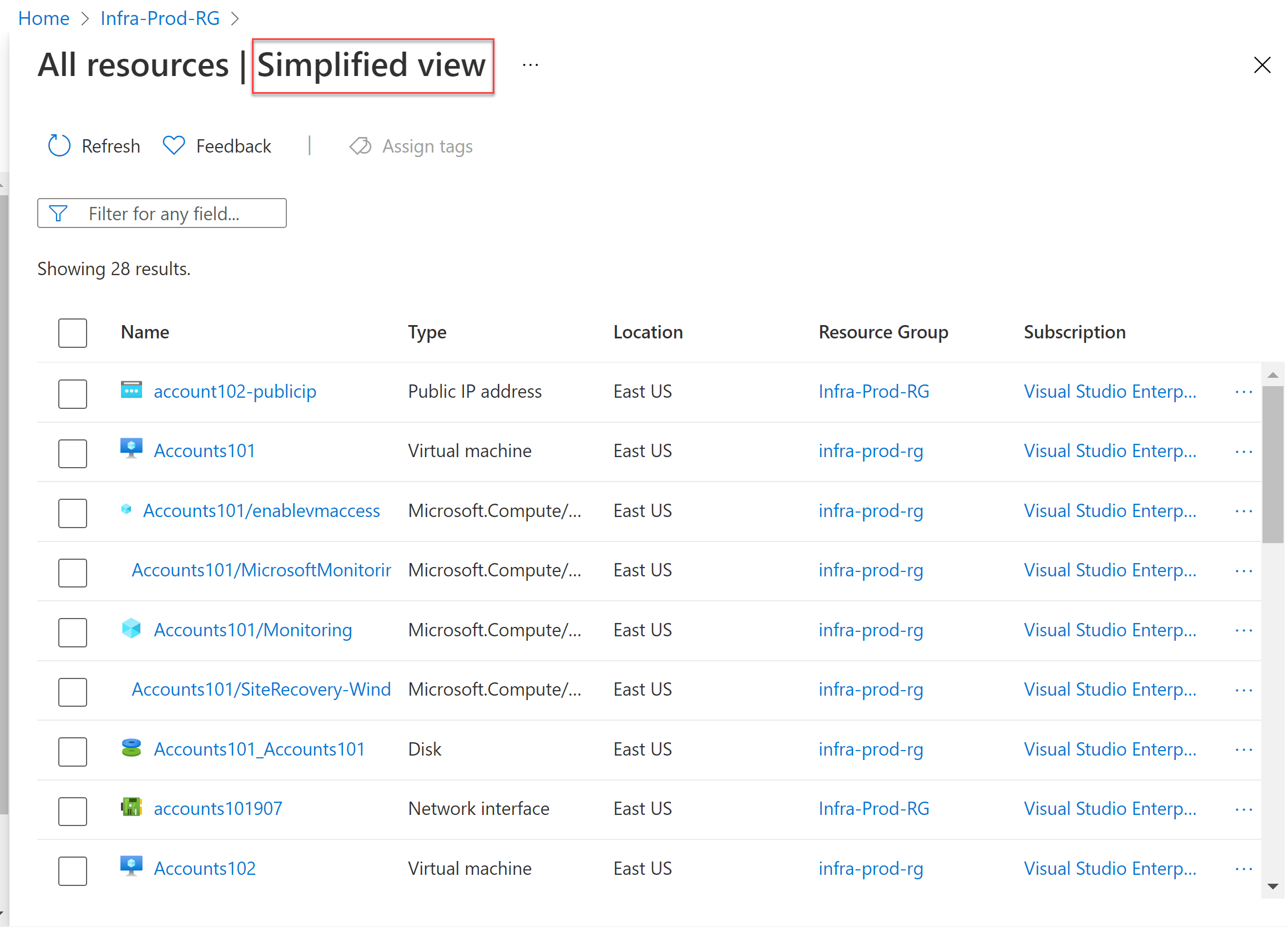Open the ellipsis menu beside Simplified view title
The width and height of the screenshot is (1288, 927).
tap(531, 65)
